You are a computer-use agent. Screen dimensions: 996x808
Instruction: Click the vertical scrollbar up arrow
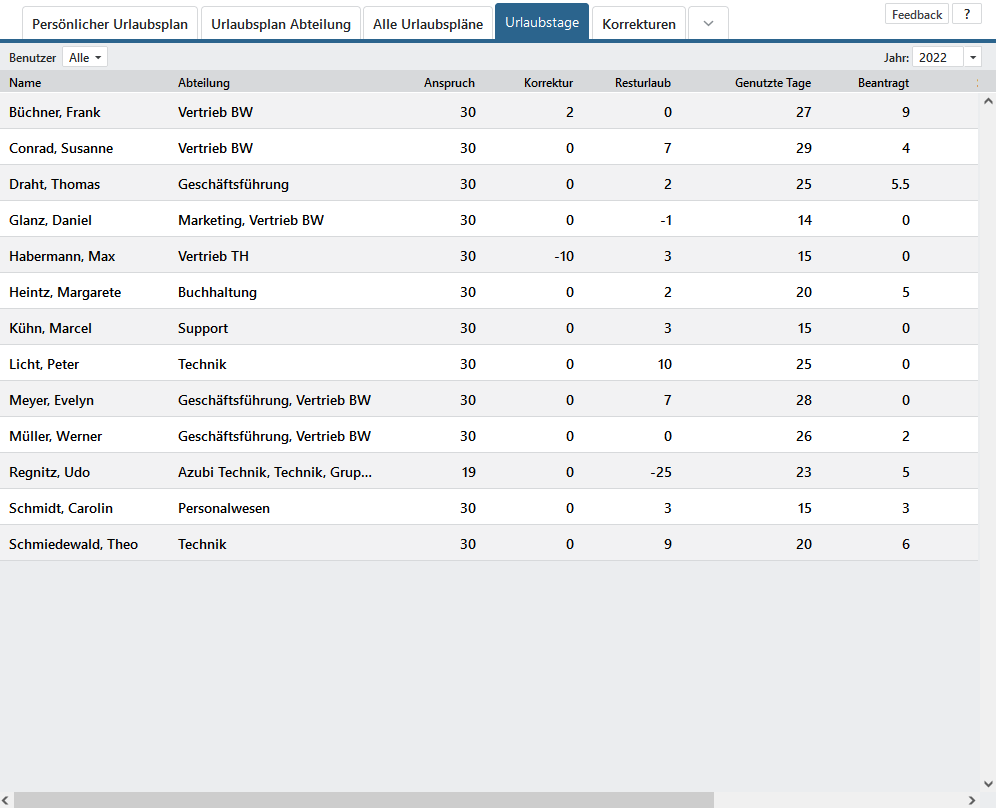[x=987, y=102]
